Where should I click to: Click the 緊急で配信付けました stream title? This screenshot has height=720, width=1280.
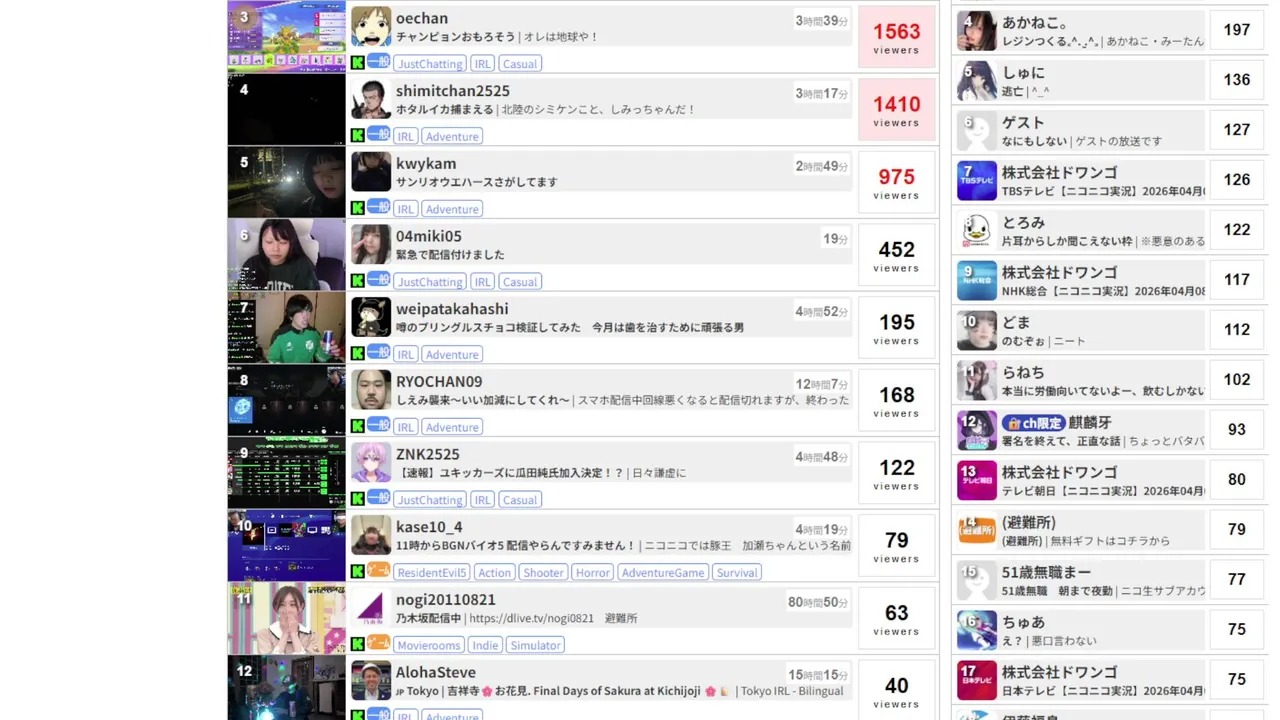click(450, 255)
